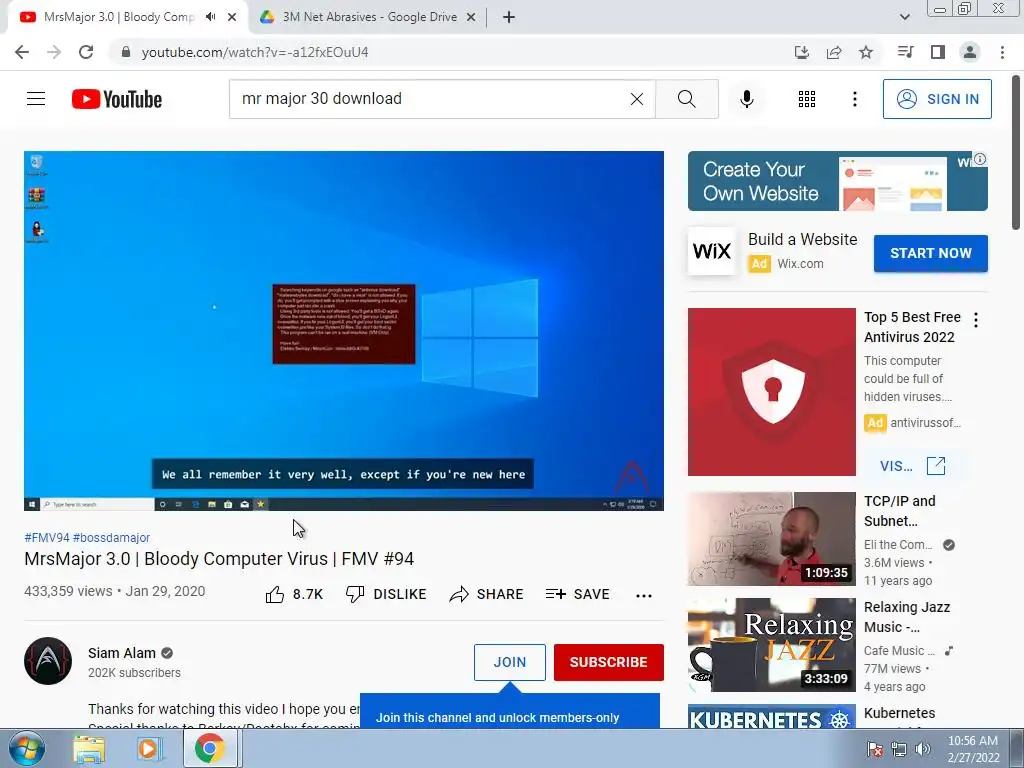Go back using the browser back arrow
The width and height of the screenshot is (1024, 768).
pos(22,52)
